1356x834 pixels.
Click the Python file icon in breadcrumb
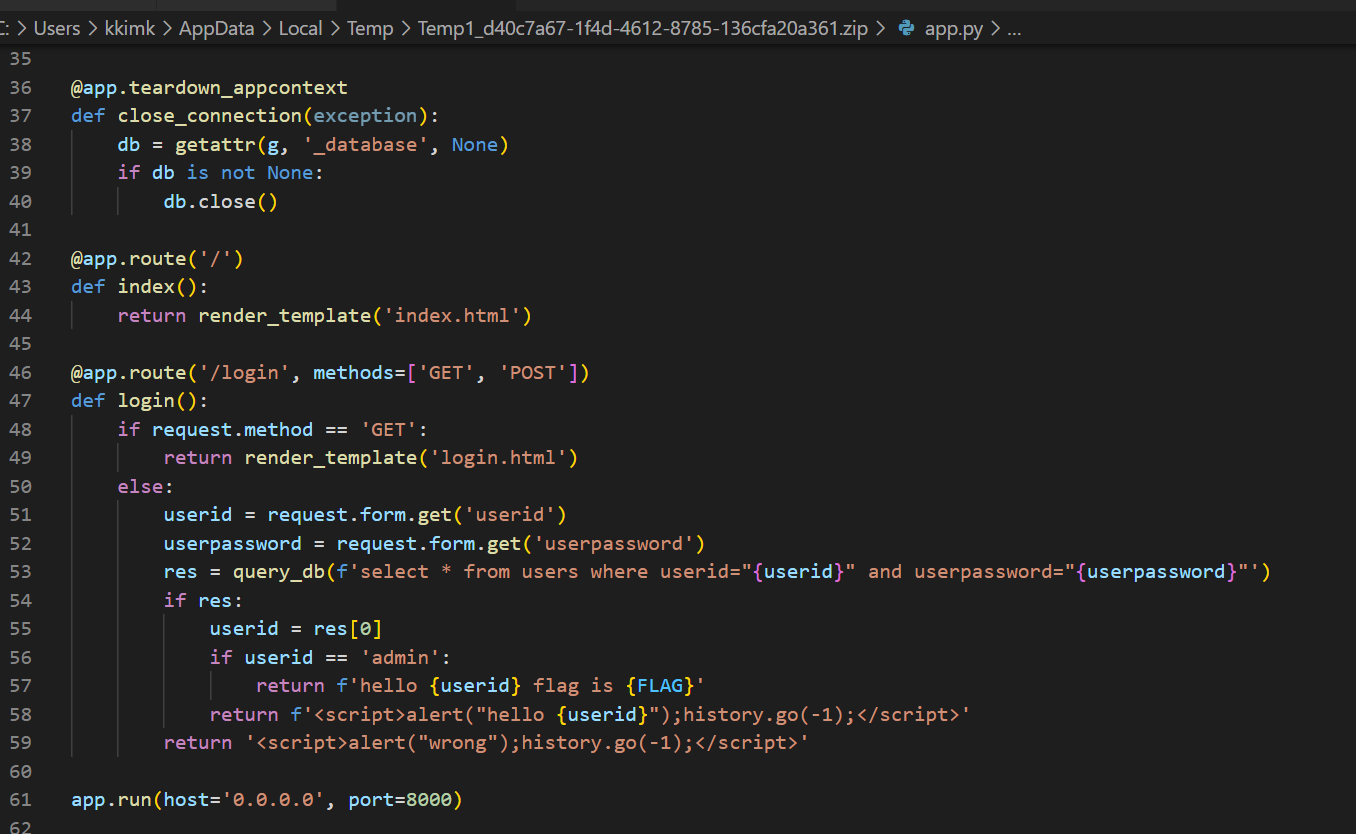[x=907, y=29]
